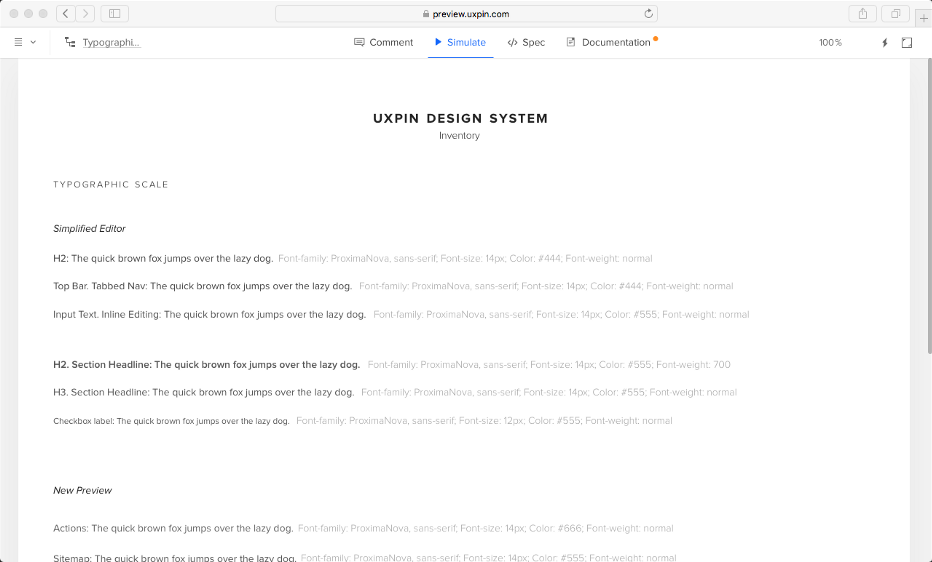The height and width of the screenshot is (562, 932).
Task: Open the Spec mode tab
Action: point(526,42)
